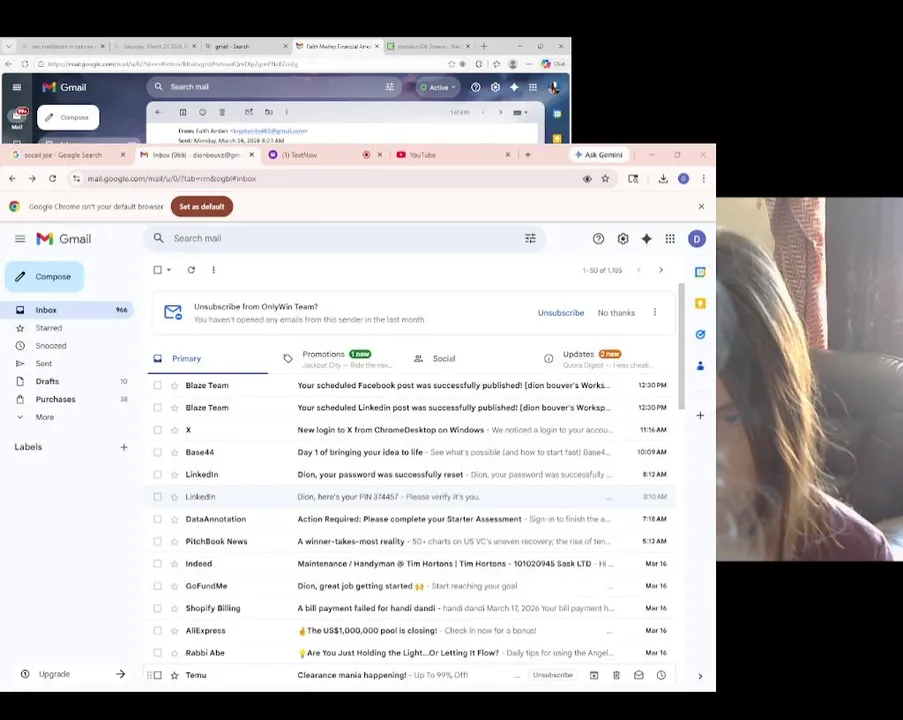903x720 pixels.
Task: Show search options filter icon
Action: click(x=530, y=238)
